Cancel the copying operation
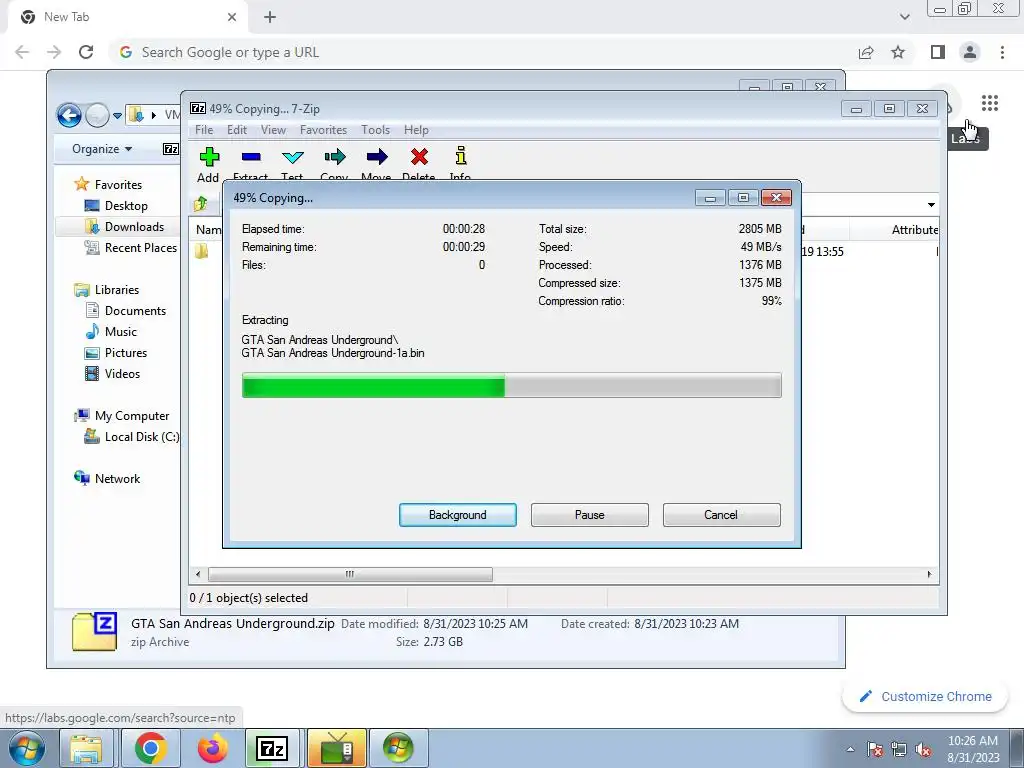1024x768 pixels. (721, 515)
